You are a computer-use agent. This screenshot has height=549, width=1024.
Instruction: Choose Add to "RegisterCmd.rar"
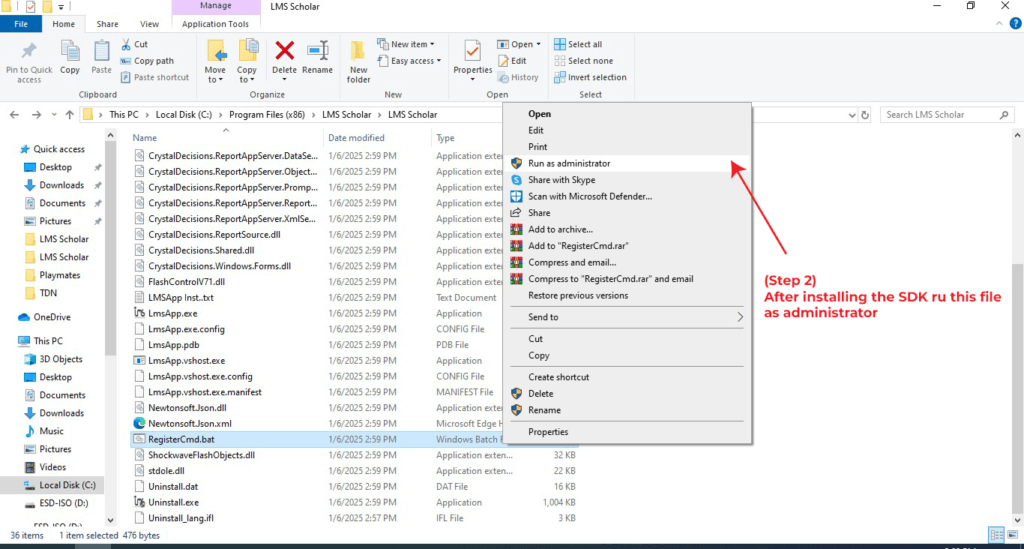(x=627, y=246)
